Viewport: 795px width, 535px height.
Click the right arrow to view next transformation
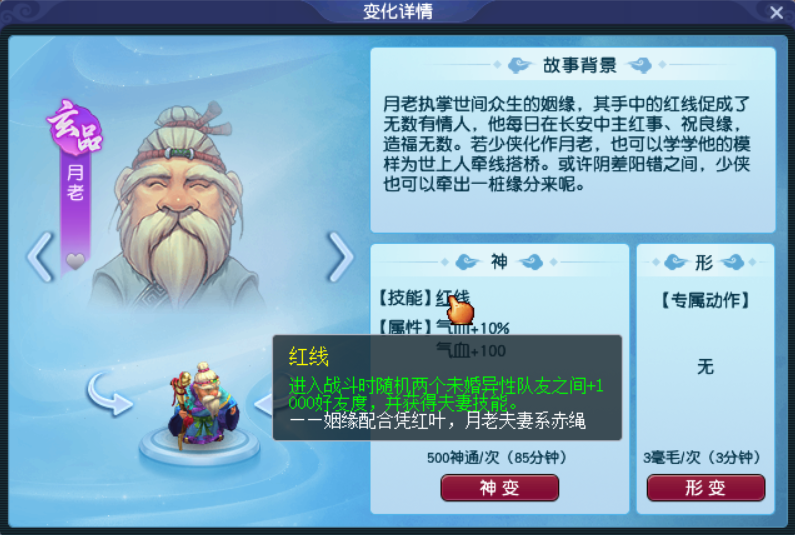click(341, 257)
